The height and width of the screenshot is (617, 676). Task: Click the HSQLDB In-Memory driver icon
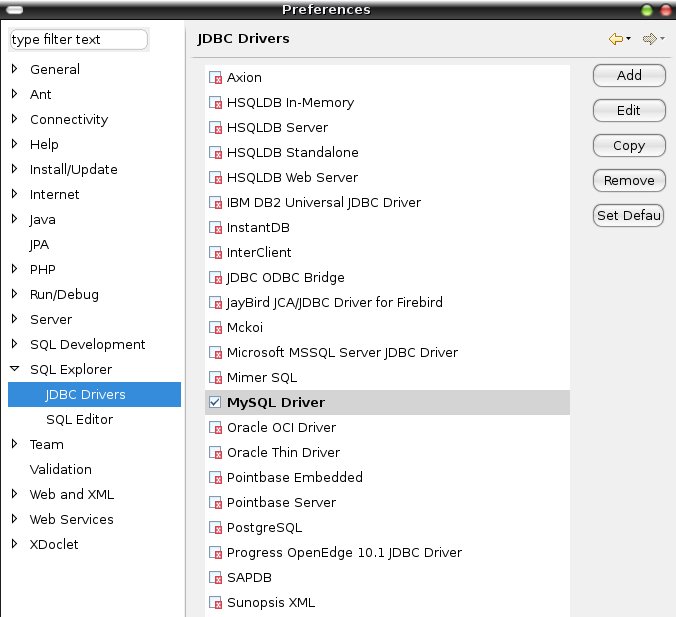point(215,103)
